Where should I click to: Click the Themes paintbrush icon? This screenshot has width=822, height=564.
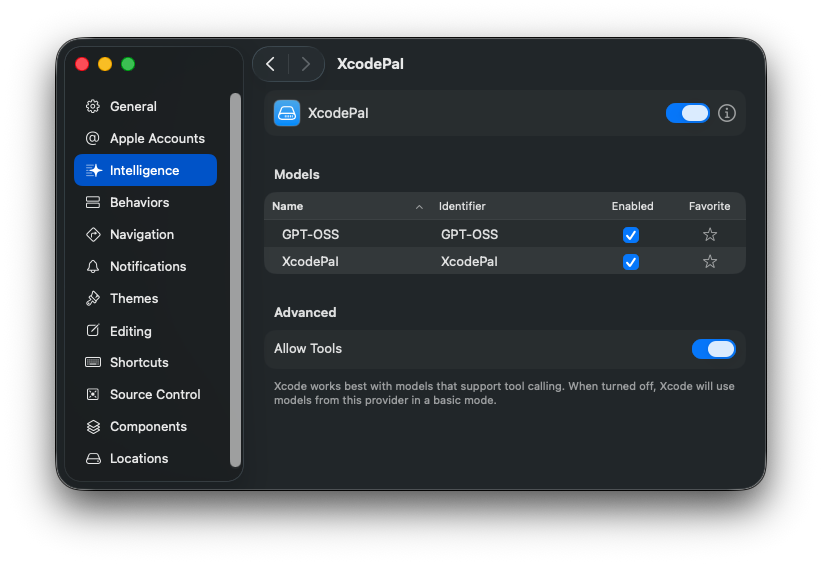(x=93, y=298)
